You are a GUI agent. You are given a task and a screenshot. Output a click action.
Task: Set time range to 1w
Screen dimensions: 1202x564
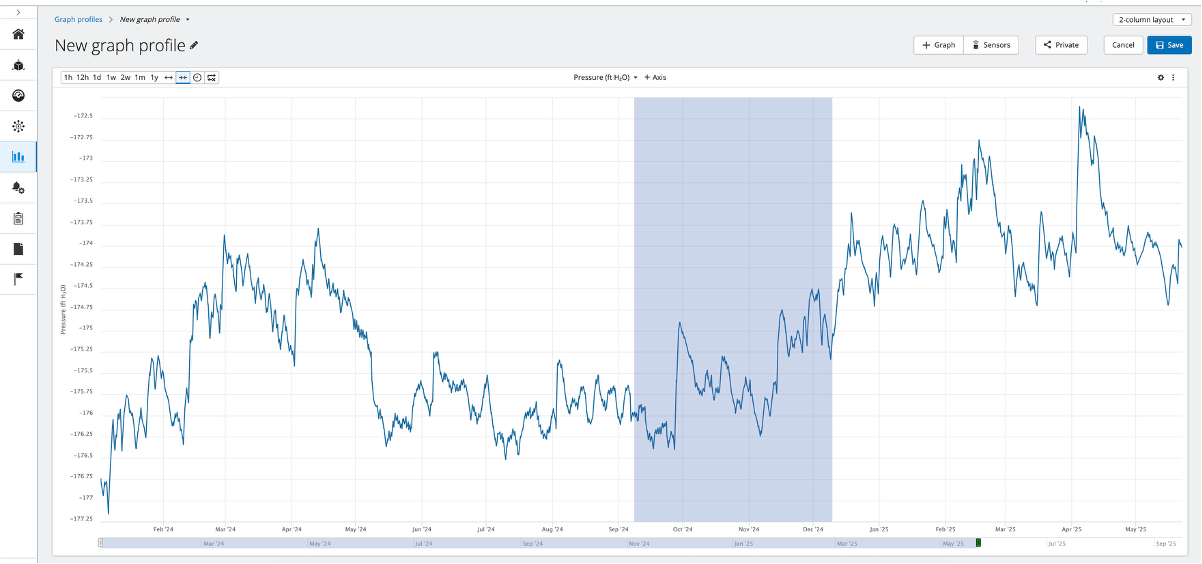click(x=112, y=77)
